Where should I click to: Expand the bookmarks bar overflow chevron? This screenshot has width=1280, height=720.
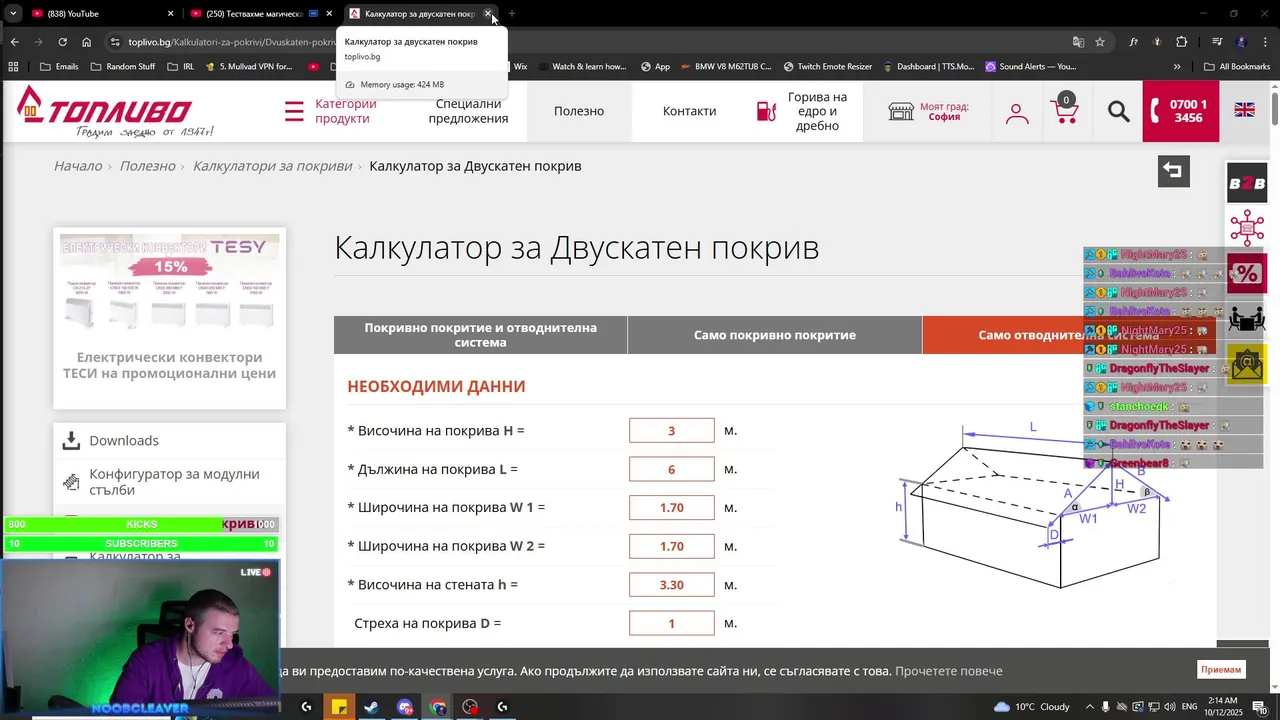[x=1177, y=67]
